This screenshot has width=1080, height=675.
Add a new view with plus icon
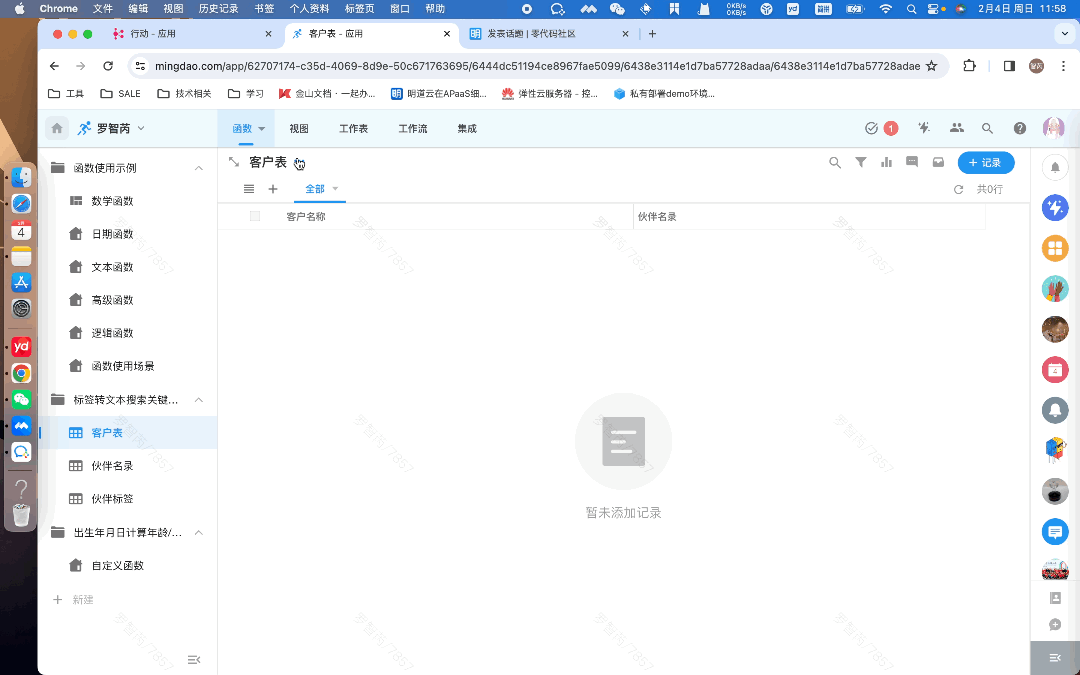click(273, 189)
